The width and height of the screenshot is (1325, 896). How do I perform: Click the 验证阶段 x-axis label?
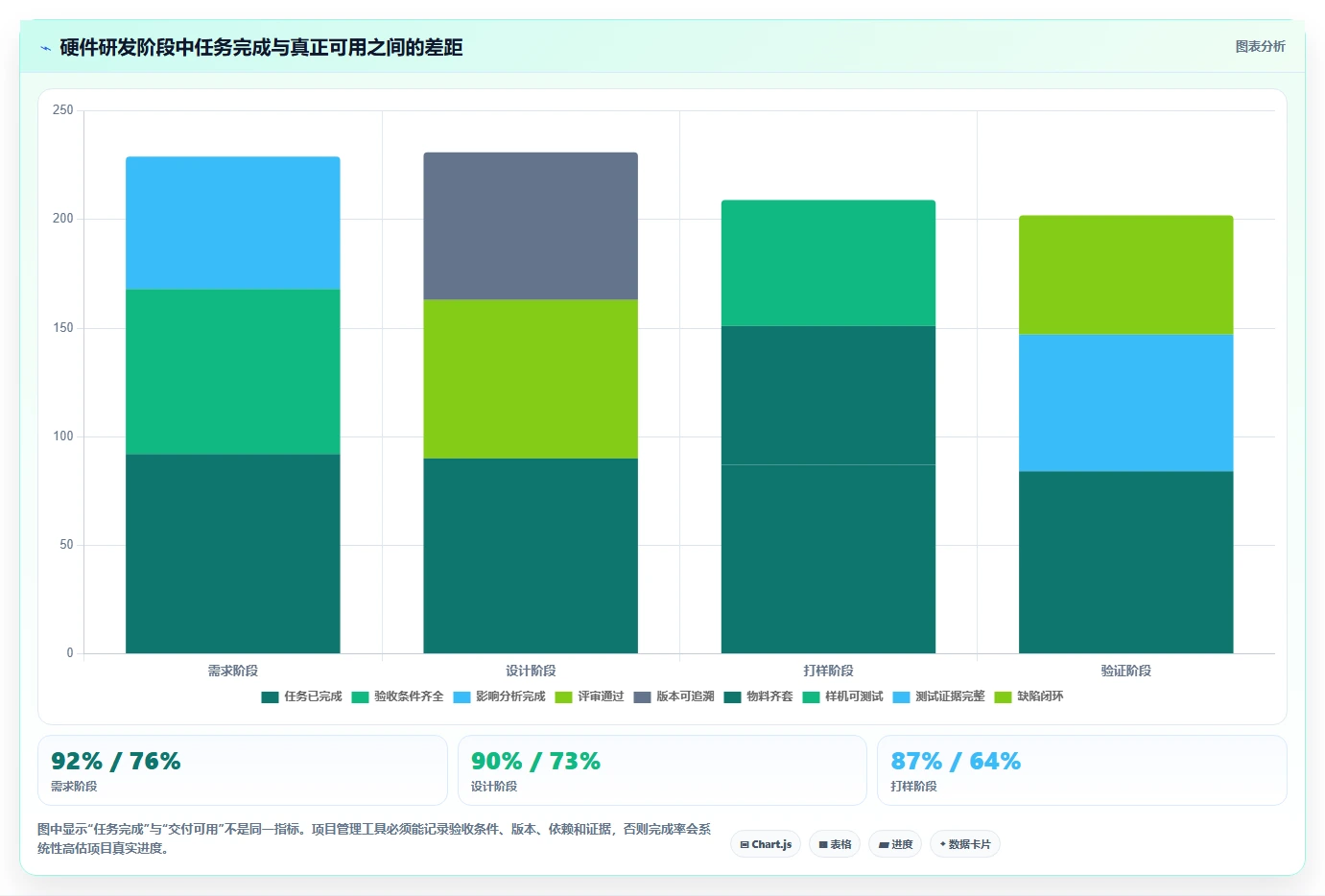[1126, 671]
